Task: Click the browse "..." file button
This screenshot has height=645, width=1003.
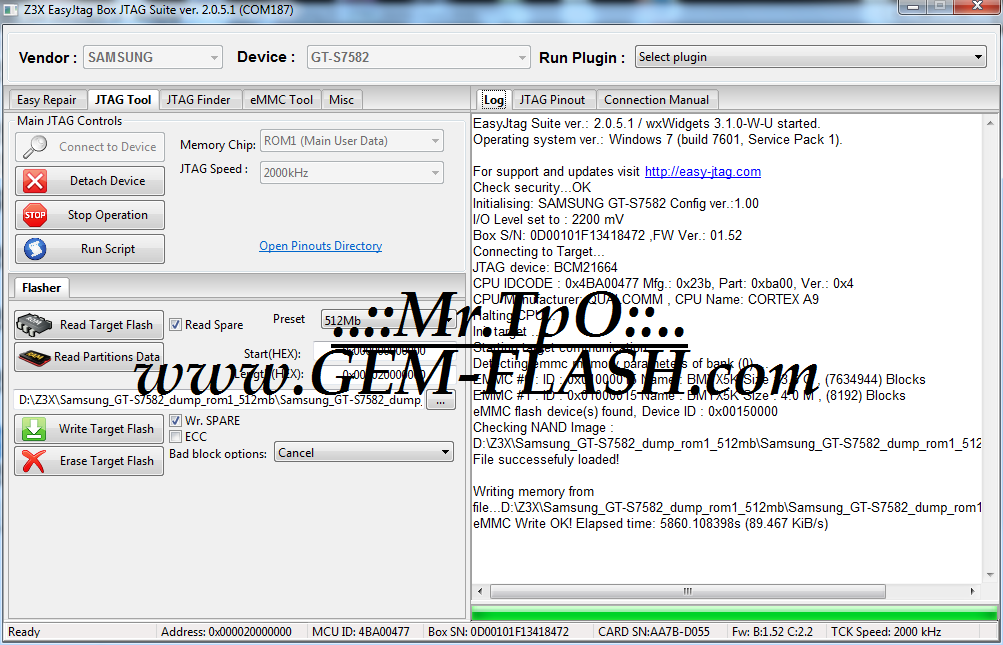Action: click(x=441, y=401)
